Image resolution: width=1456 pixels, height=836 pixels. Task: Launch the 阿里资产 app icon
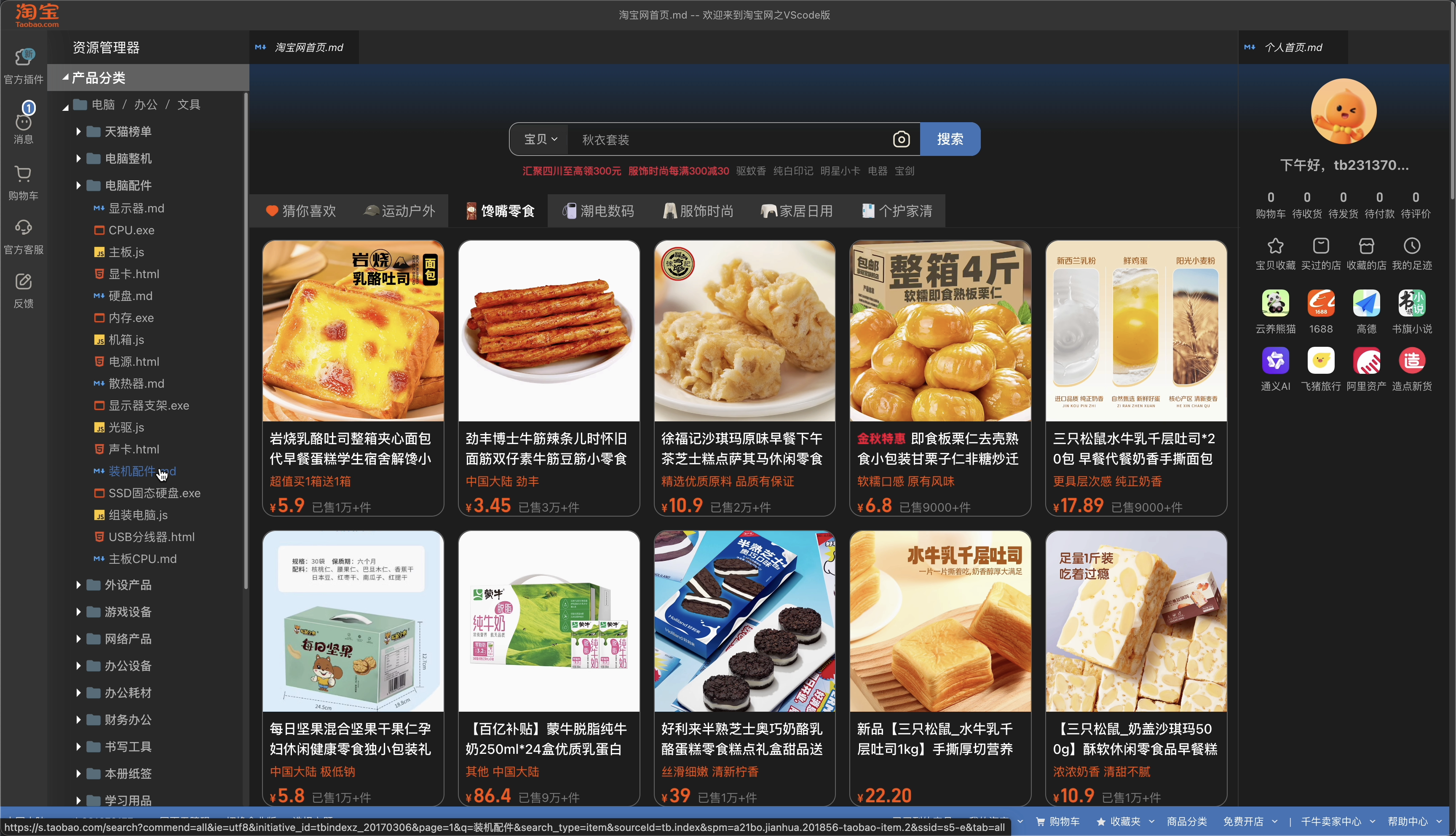(1366, 361)
